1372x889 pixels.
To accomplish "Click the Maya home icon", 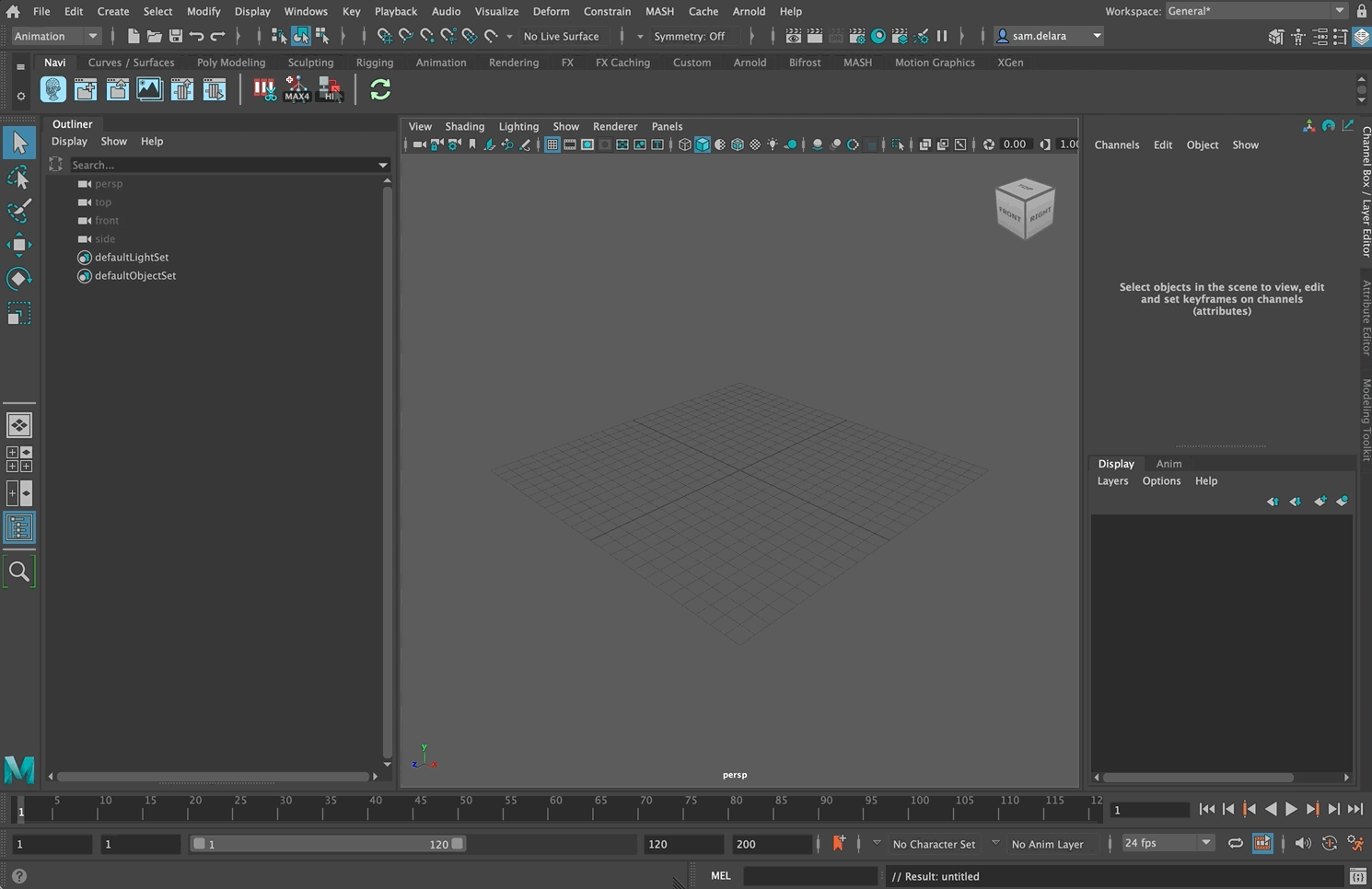I will pyautogui.click(x=13, y=11).
